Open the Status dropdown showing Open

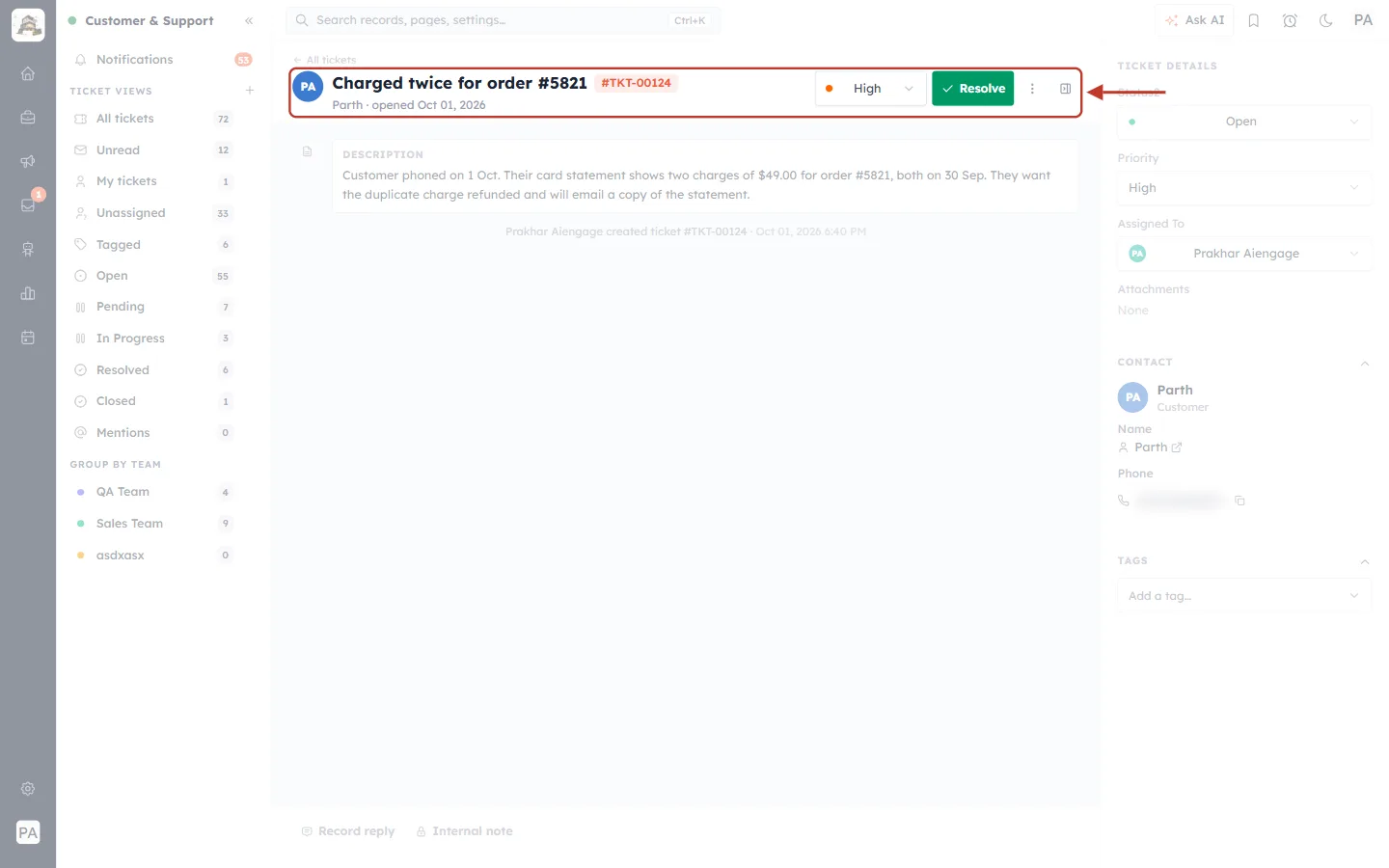pos(1244,122)
